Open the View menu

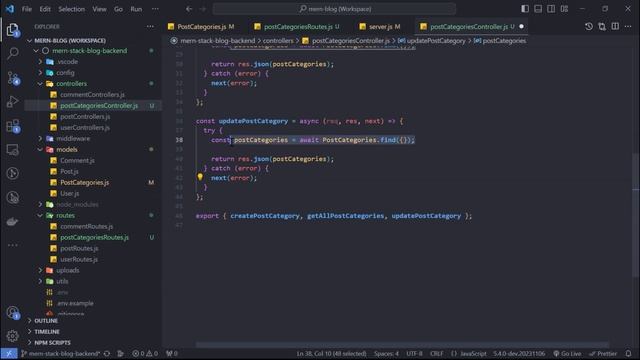tap(99, 9)
